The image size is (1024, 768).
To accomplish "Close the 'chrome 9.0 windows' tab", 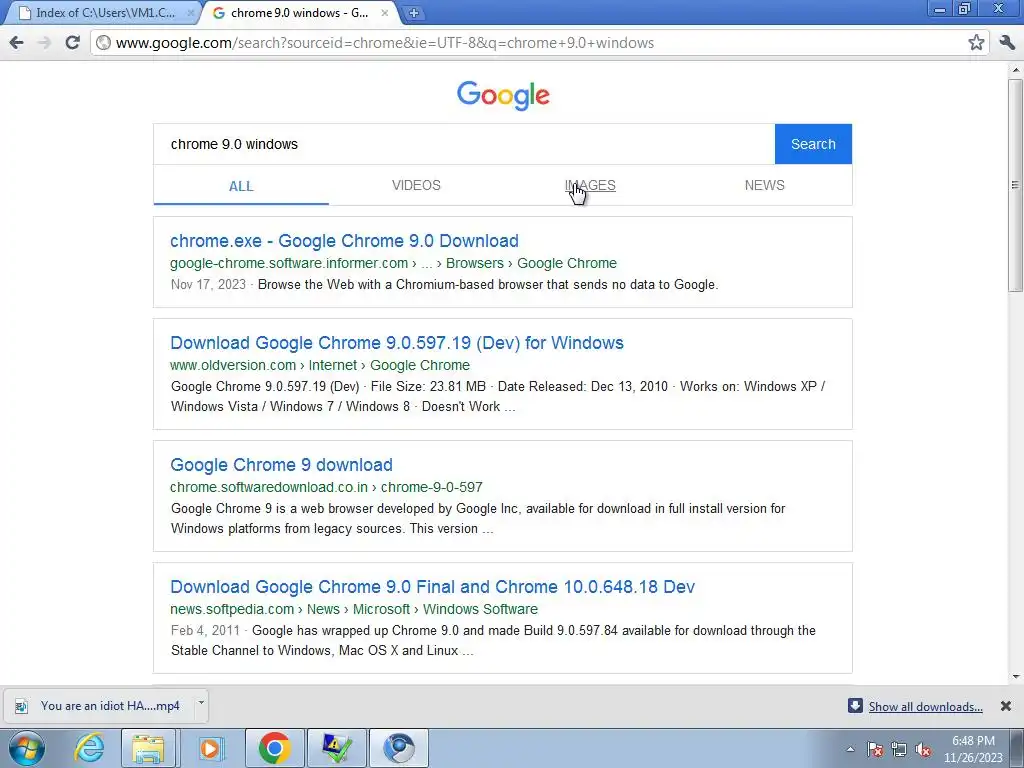I will tap(385, 13).
